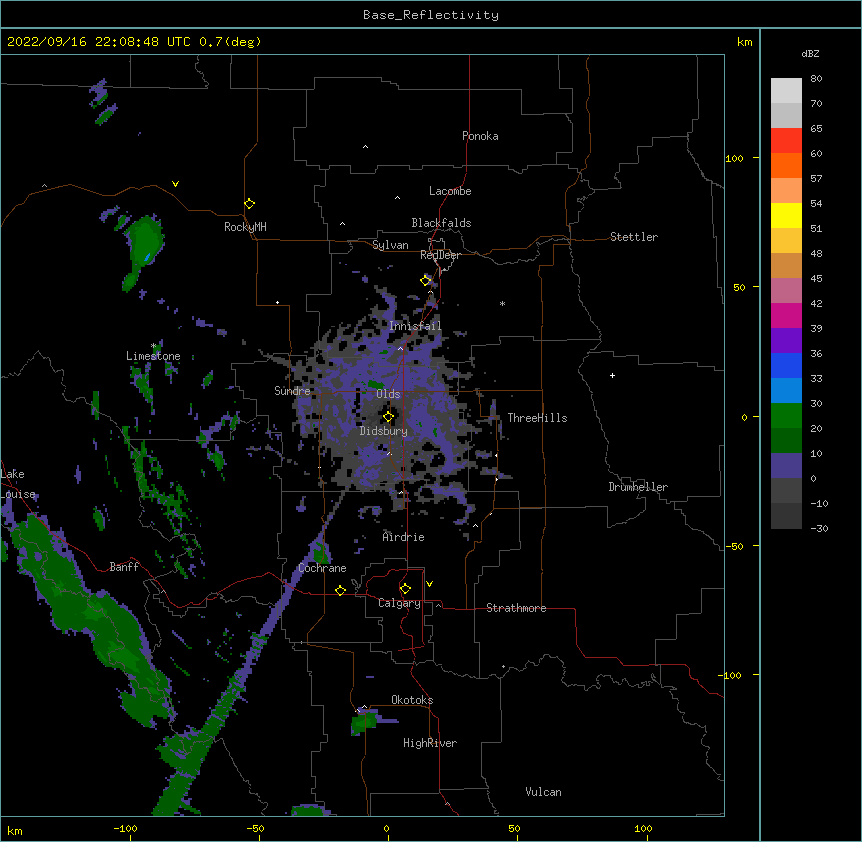Viewport: 862px width, 842px height.
Task: Click the km unit label at top right
Action: (x=744, y=42)
